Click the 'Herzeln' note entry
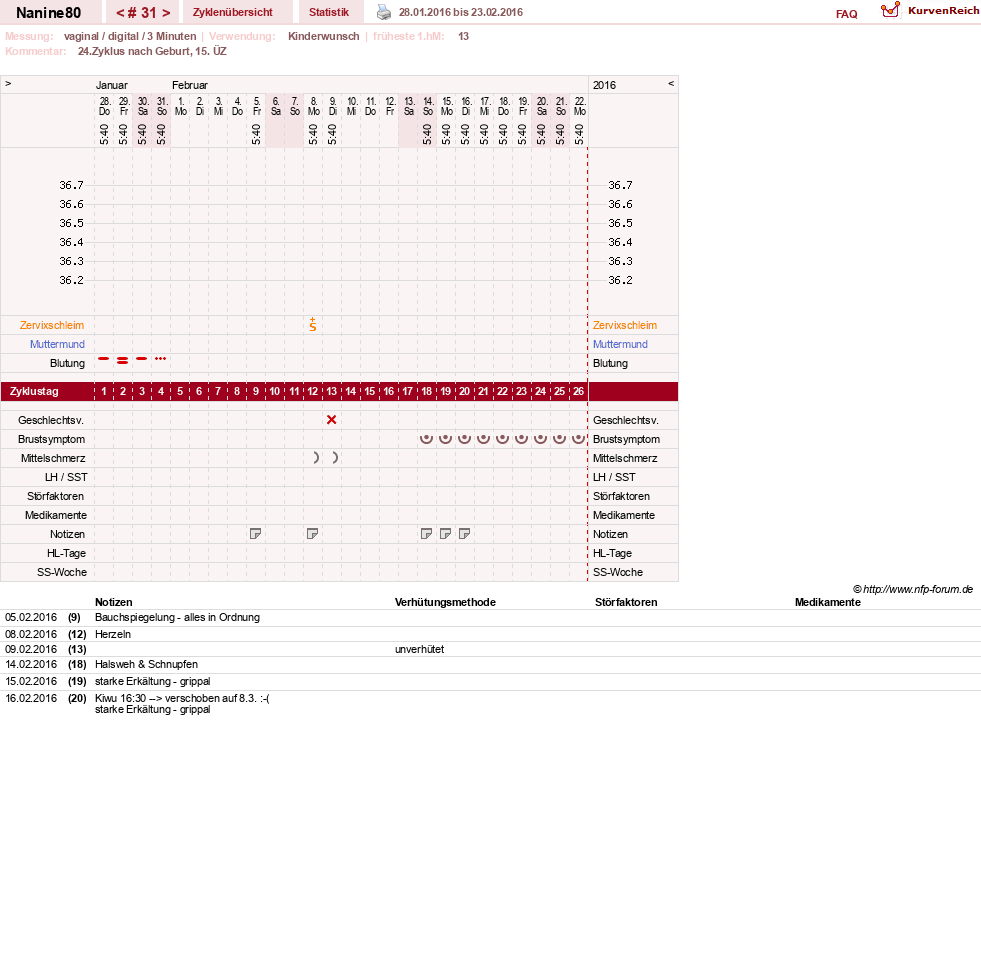Viewport: 981px width, 955px height. tap(113, 634)
